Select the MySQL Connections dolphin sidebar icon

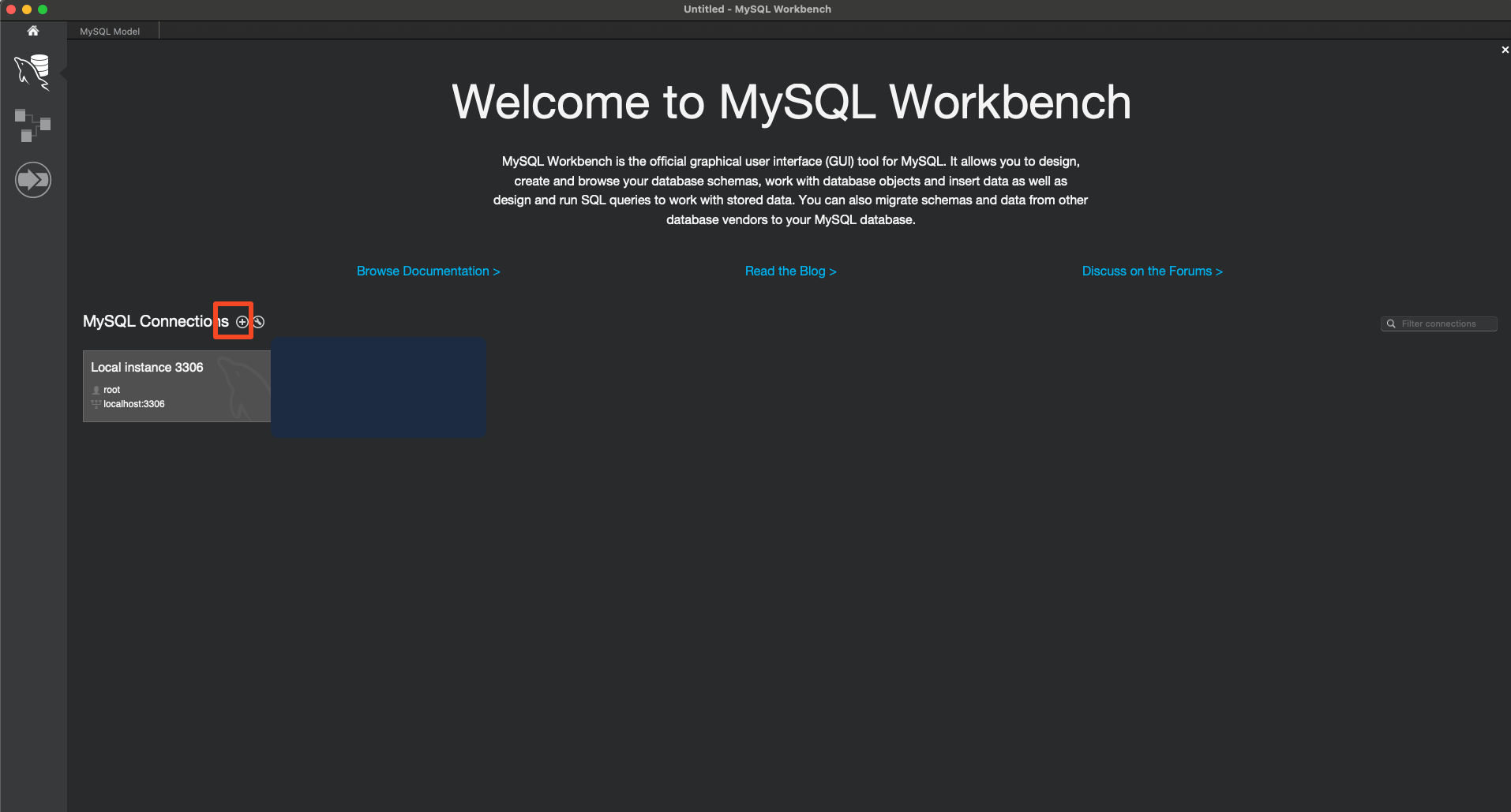(32, 72)
